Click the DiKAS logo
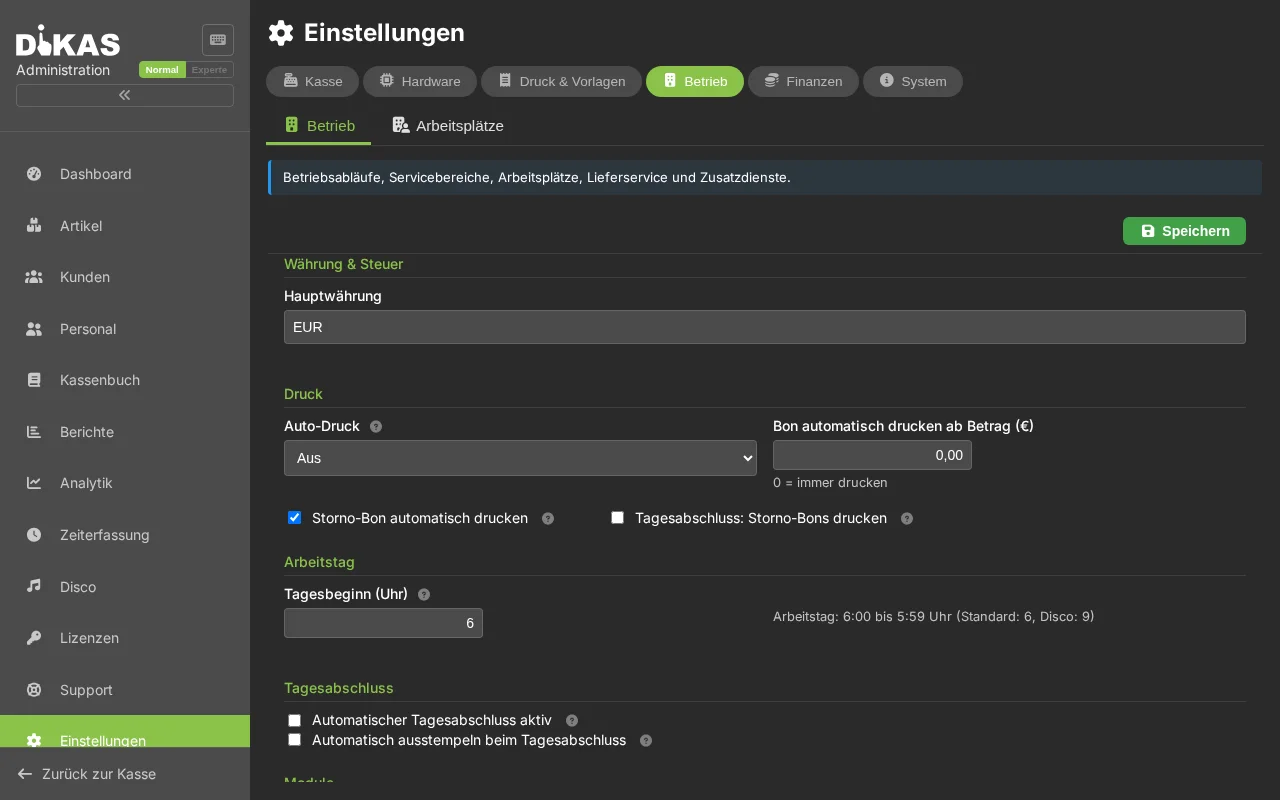Image resolution: width=1280 pixels, height=800 pixels. click(68, 41)
